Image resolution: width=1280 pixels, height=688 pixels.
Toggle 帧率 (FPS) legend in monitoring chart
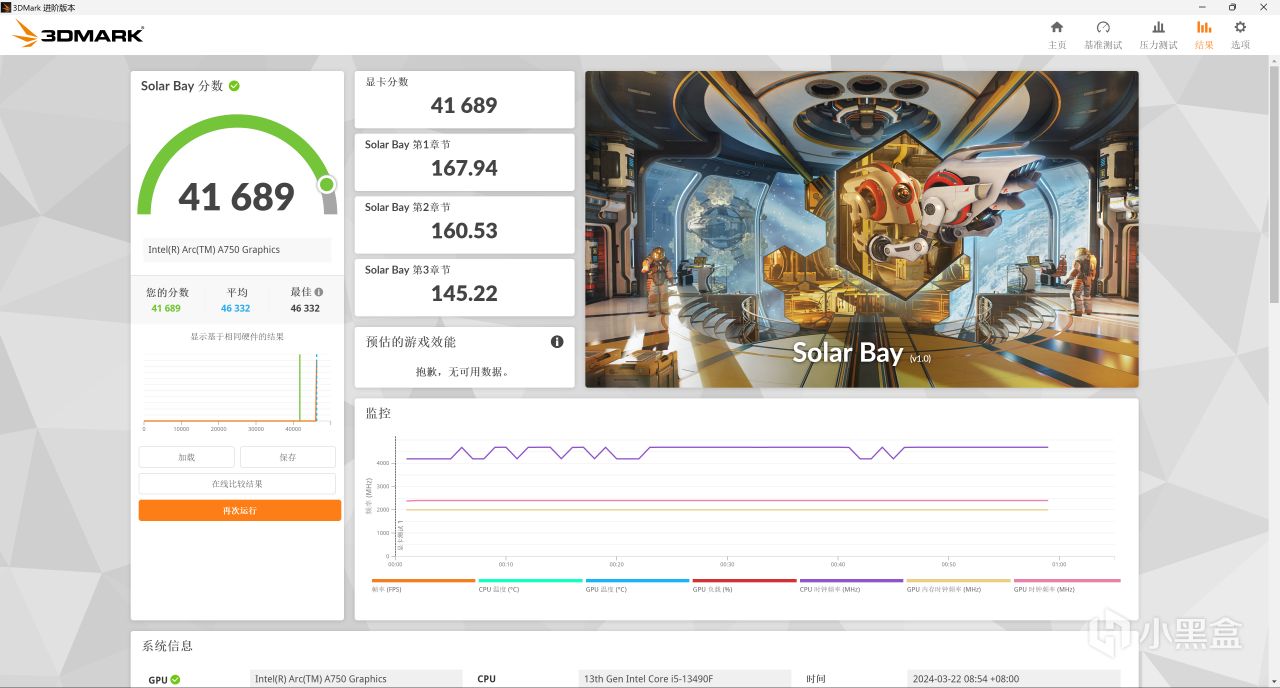point(423,585)
